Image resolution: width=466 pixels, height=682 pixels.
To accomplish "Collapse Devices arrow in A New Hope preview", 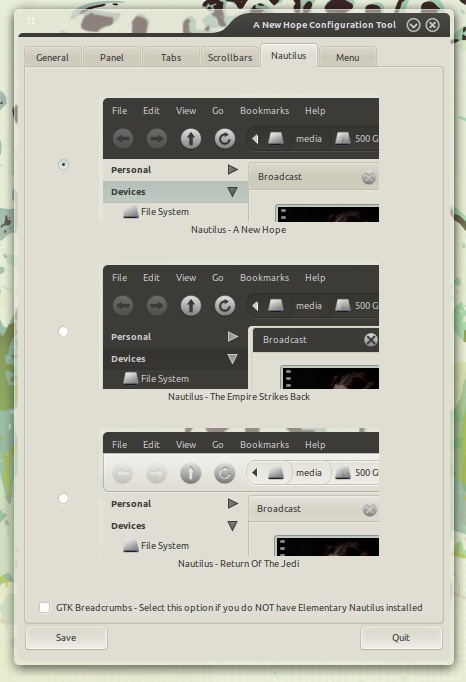I will [x=232, y=192].
